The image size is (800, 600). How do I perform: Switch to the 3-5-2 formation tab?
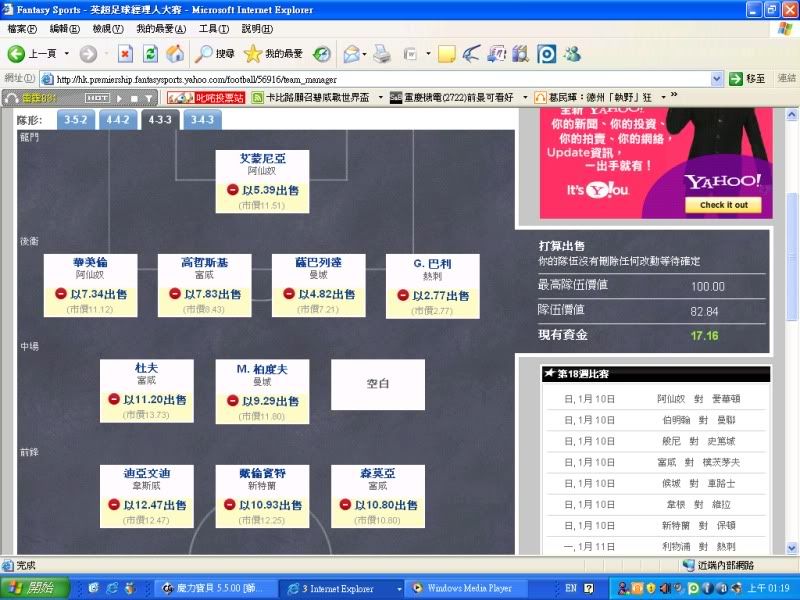[x=76, y=120]
